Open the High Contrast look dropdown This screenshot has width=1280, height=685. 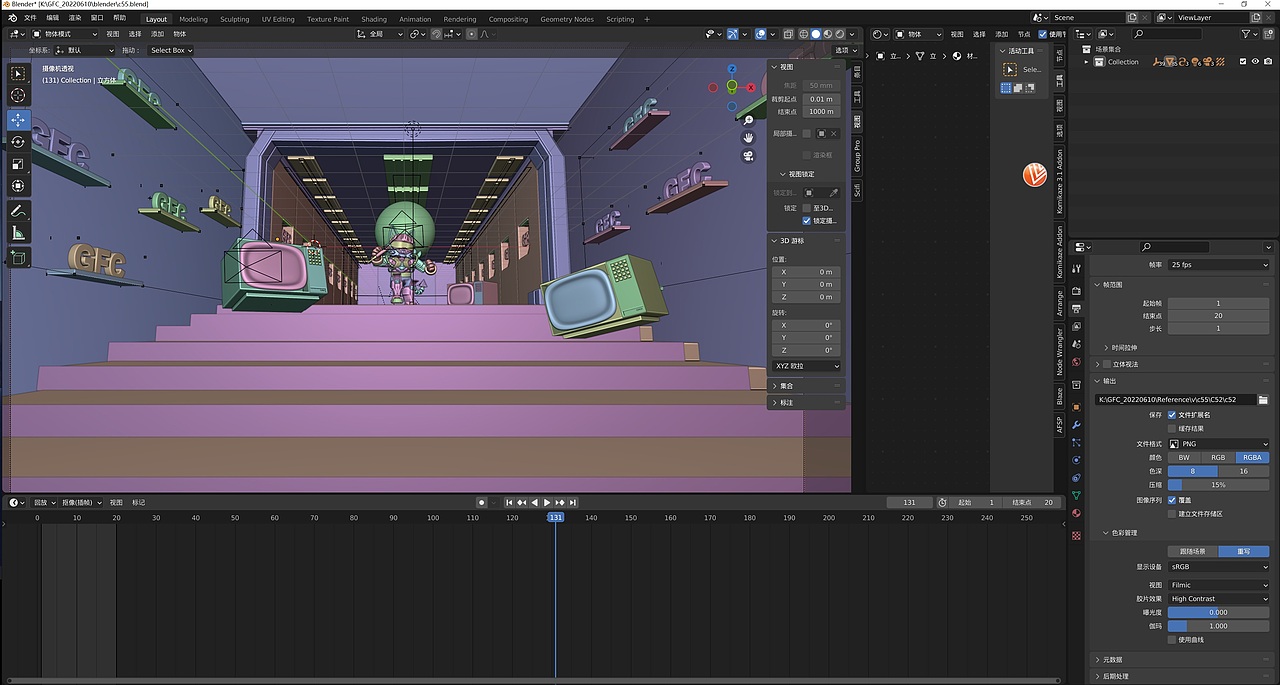pyautogui.click(x=1218, y=599)
